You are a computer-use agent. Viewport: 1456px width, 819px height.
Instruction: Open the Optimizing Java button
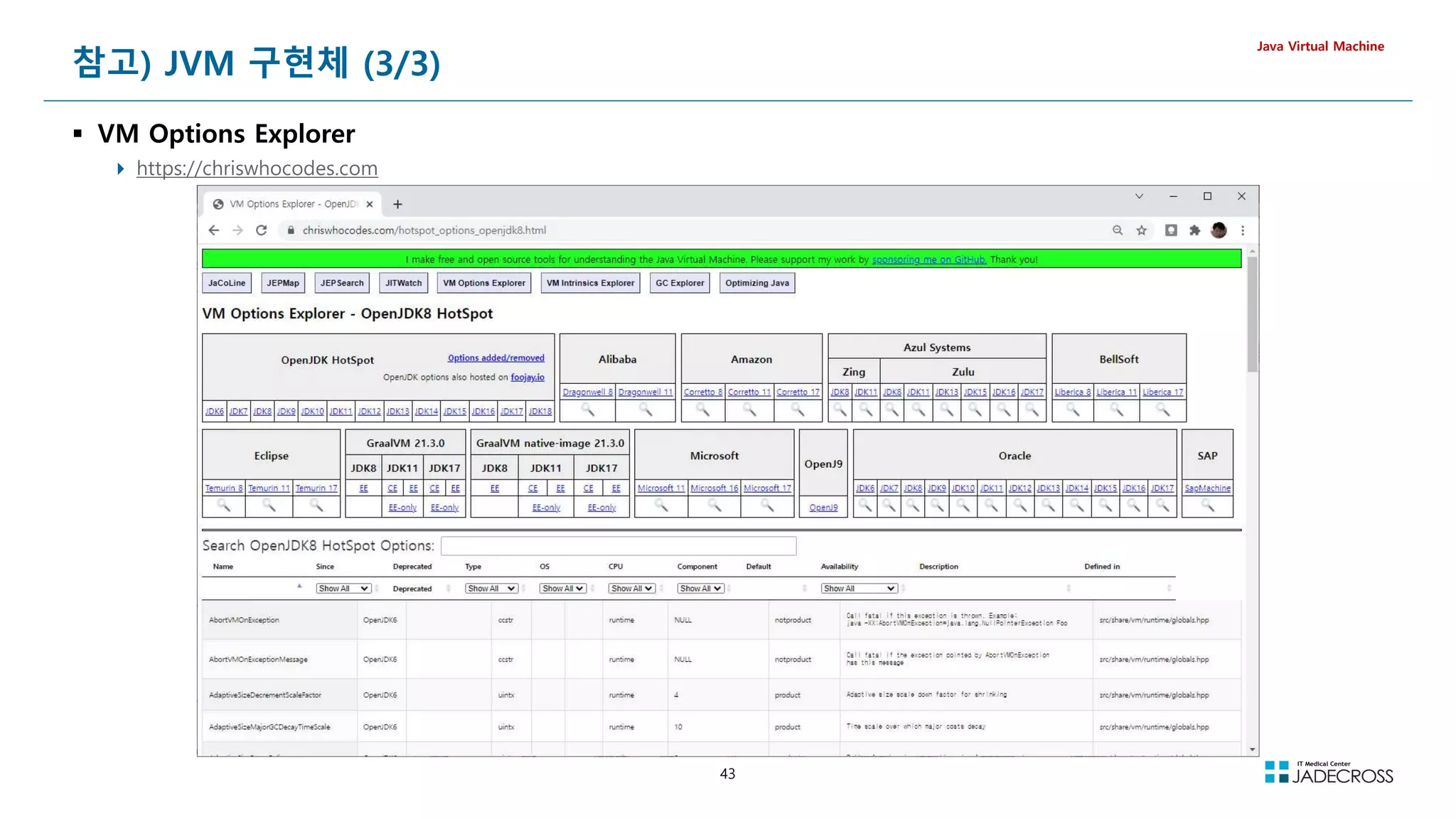point(757,283)
